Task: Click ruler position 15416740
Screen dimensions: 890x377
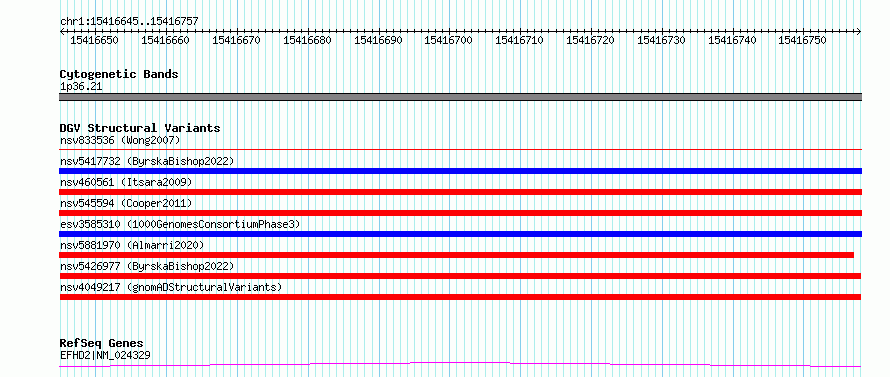Action: coord(732,40)
